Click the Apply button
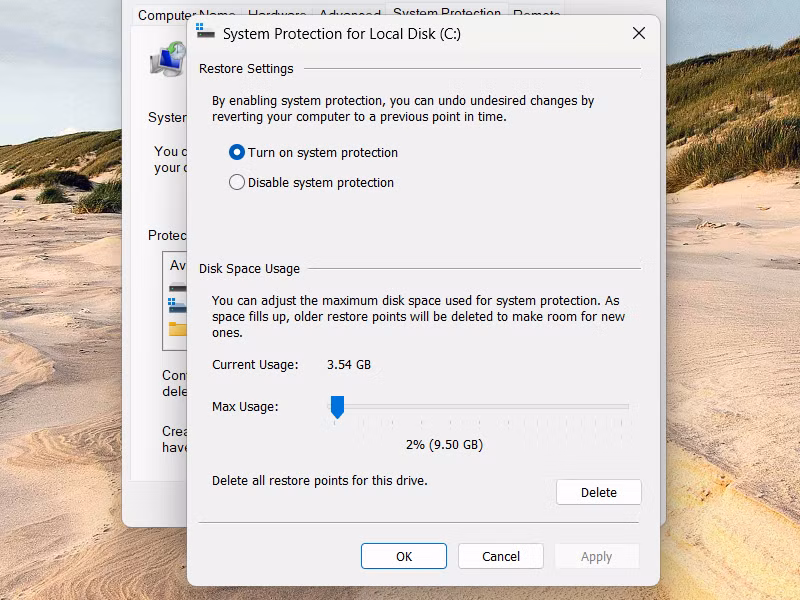Screen dimensions: 800x600 click(596, 557)
